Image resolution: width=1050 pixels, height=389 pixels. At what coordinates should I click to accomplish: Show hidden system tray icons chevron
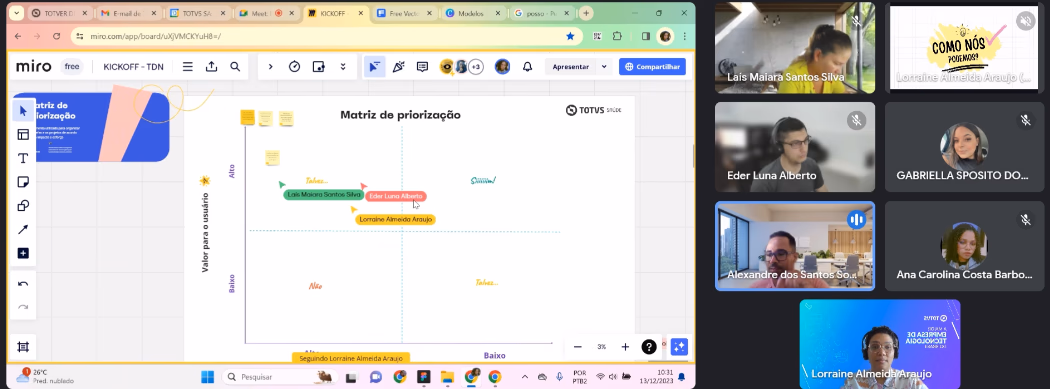pos(525,377)
